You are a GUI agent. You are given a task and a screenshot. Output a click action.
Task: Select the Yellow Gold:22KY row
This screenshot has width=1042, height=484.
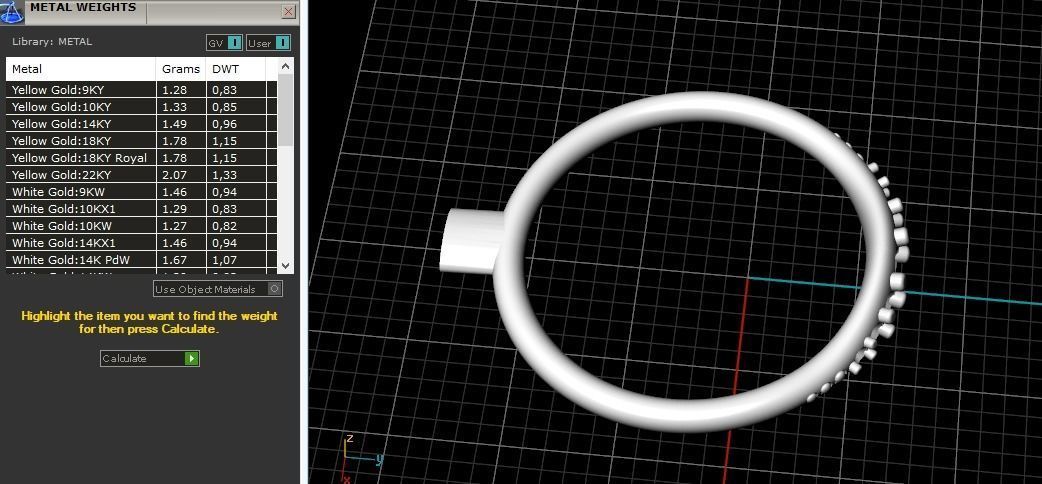(x=142, y=175)
